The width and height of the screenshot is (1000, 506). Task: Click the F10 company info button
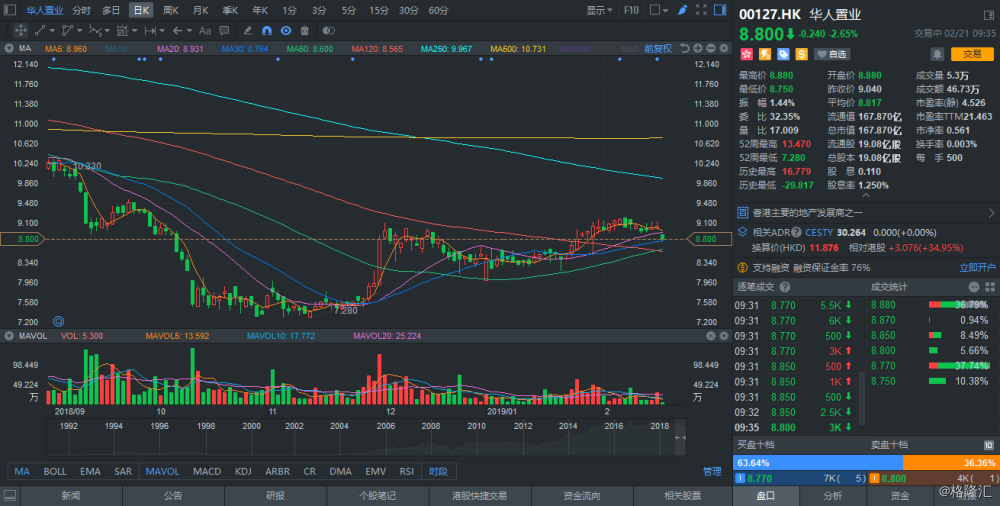click(631, 10)
